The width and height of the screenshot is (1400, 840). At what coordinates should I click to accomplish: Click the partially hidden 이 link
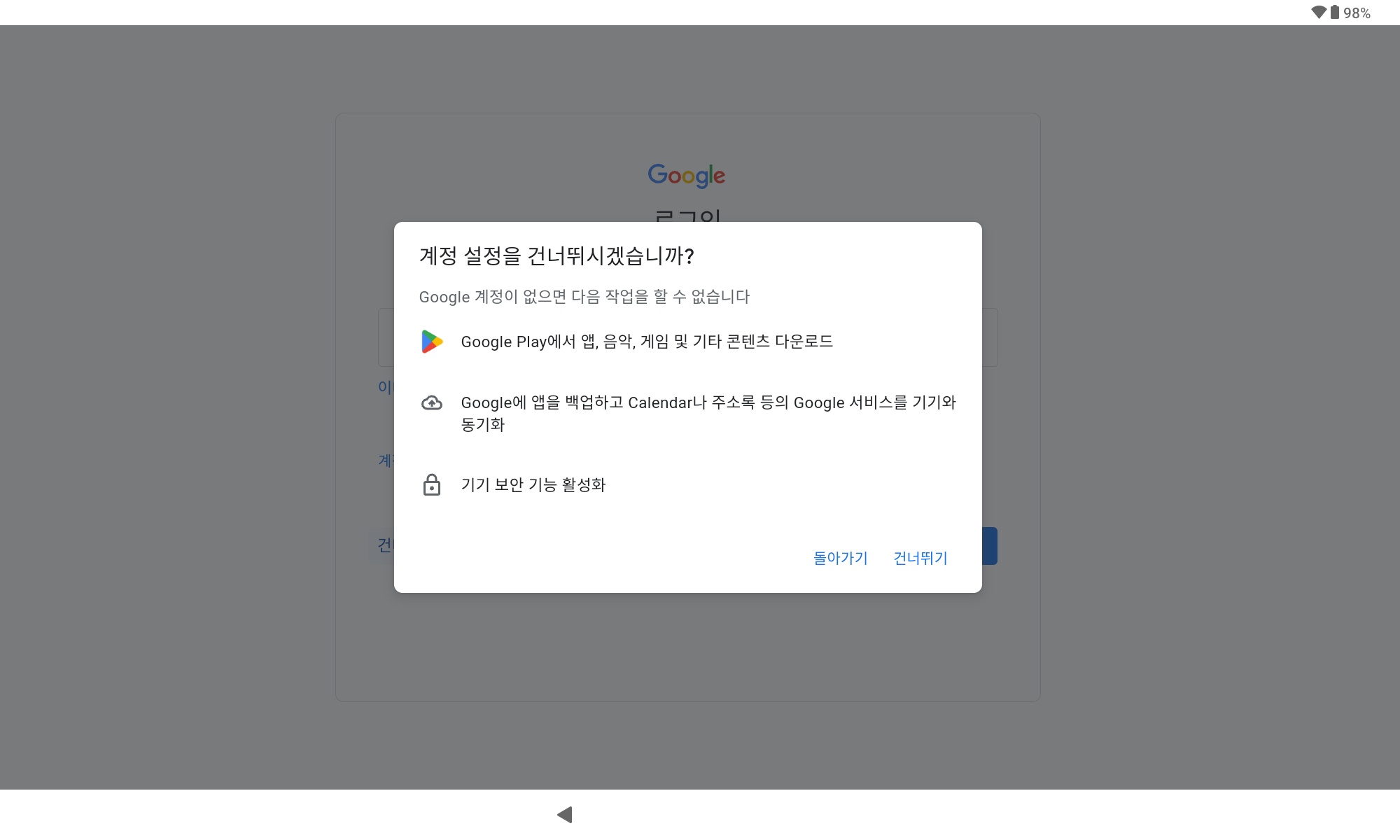point(385,387)
